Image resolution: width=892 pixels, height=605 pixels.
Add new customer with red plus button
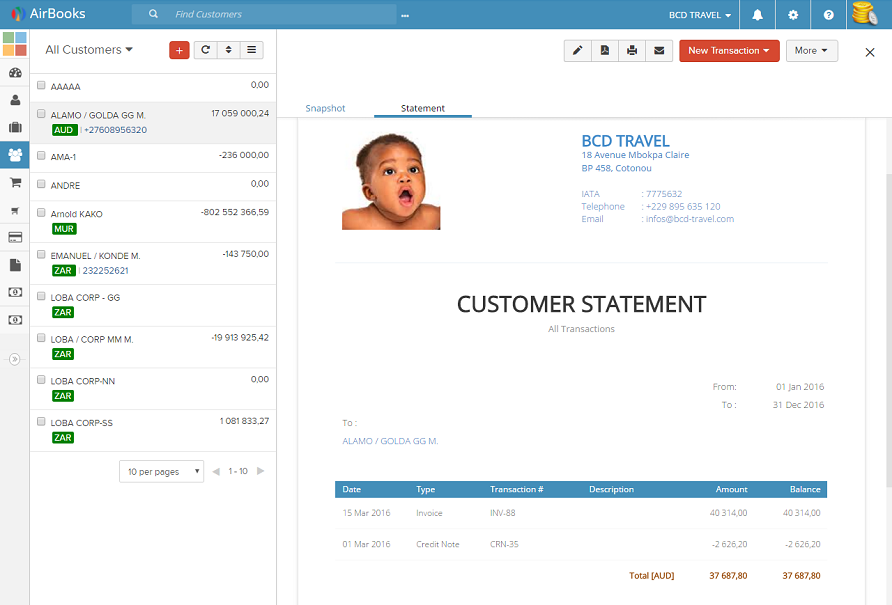(179, 50)
